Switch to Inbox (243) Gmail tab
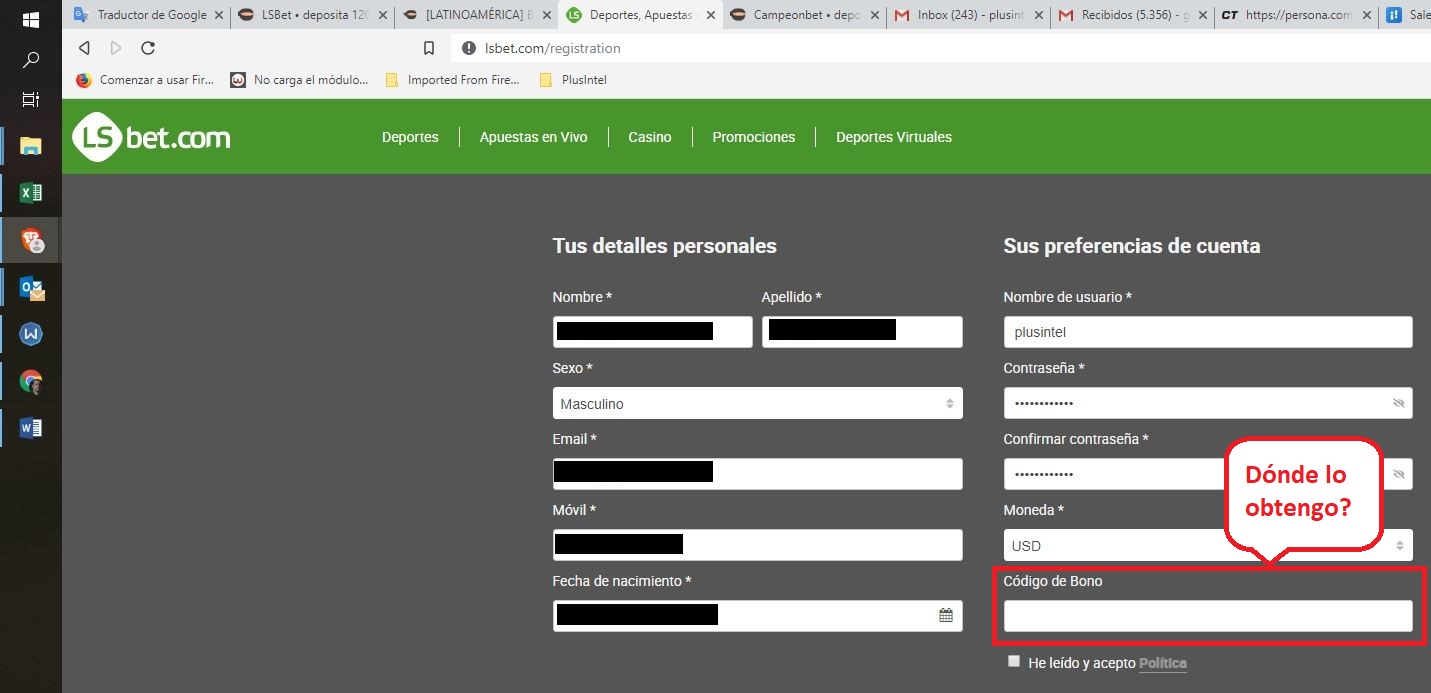 coord(969,15)
